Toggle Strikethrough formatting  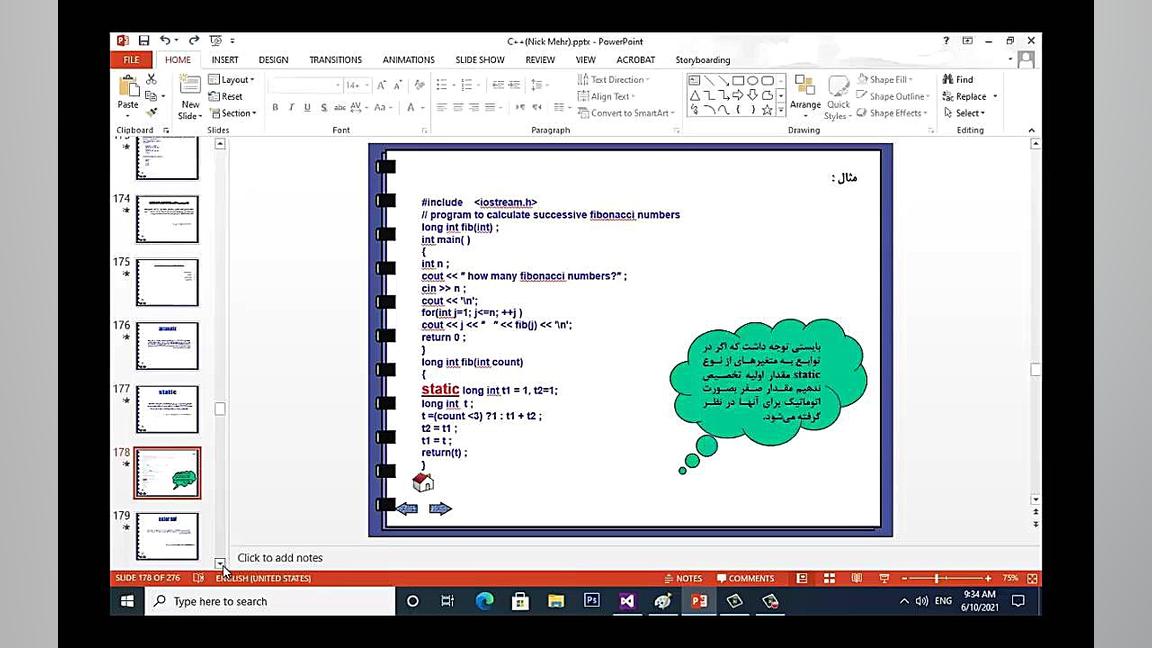pyautogui.click(x=339, y=107)
